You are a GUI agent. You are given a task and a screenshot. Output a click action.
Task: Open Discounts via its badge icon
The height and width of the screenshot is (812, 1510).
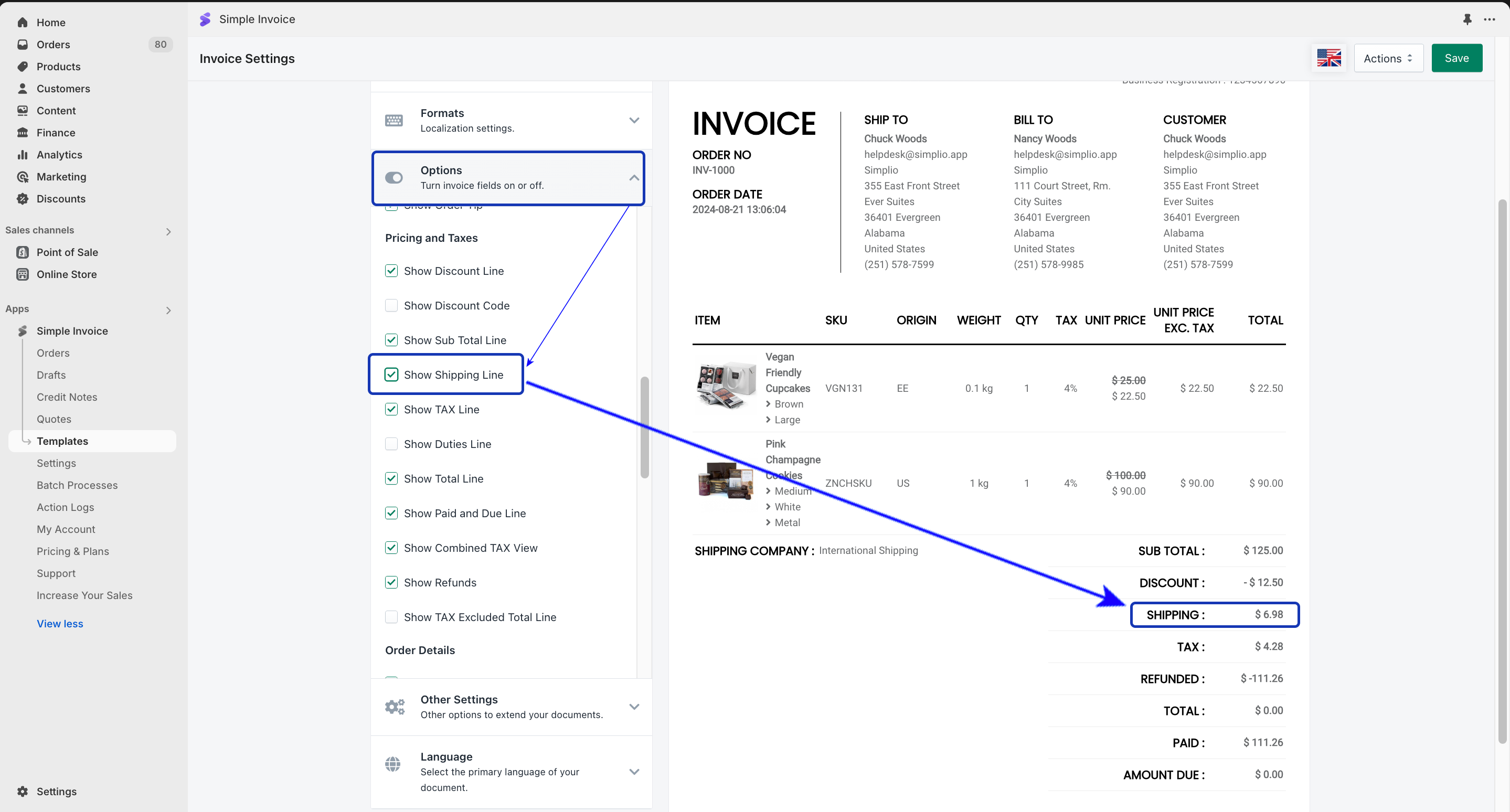(x=22, y=199)
